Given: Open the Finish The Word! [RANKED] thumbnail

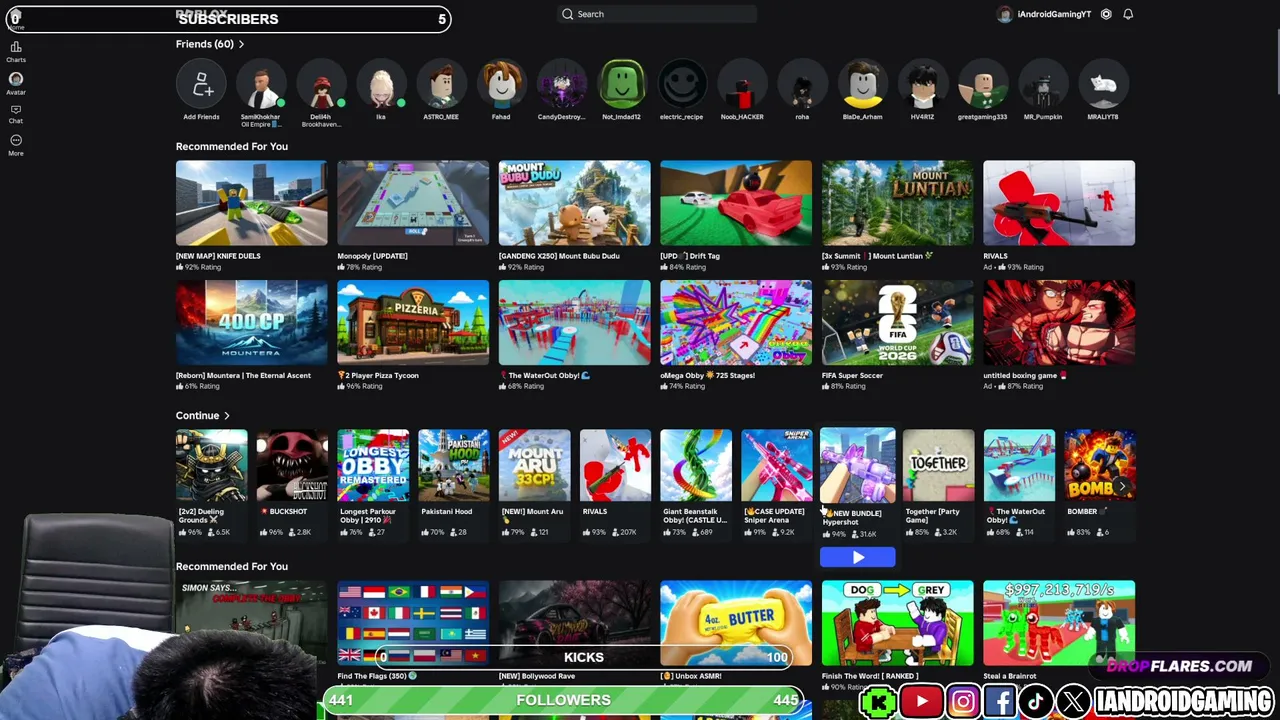Looking at the screenshot, I should (x=897, y=623).
